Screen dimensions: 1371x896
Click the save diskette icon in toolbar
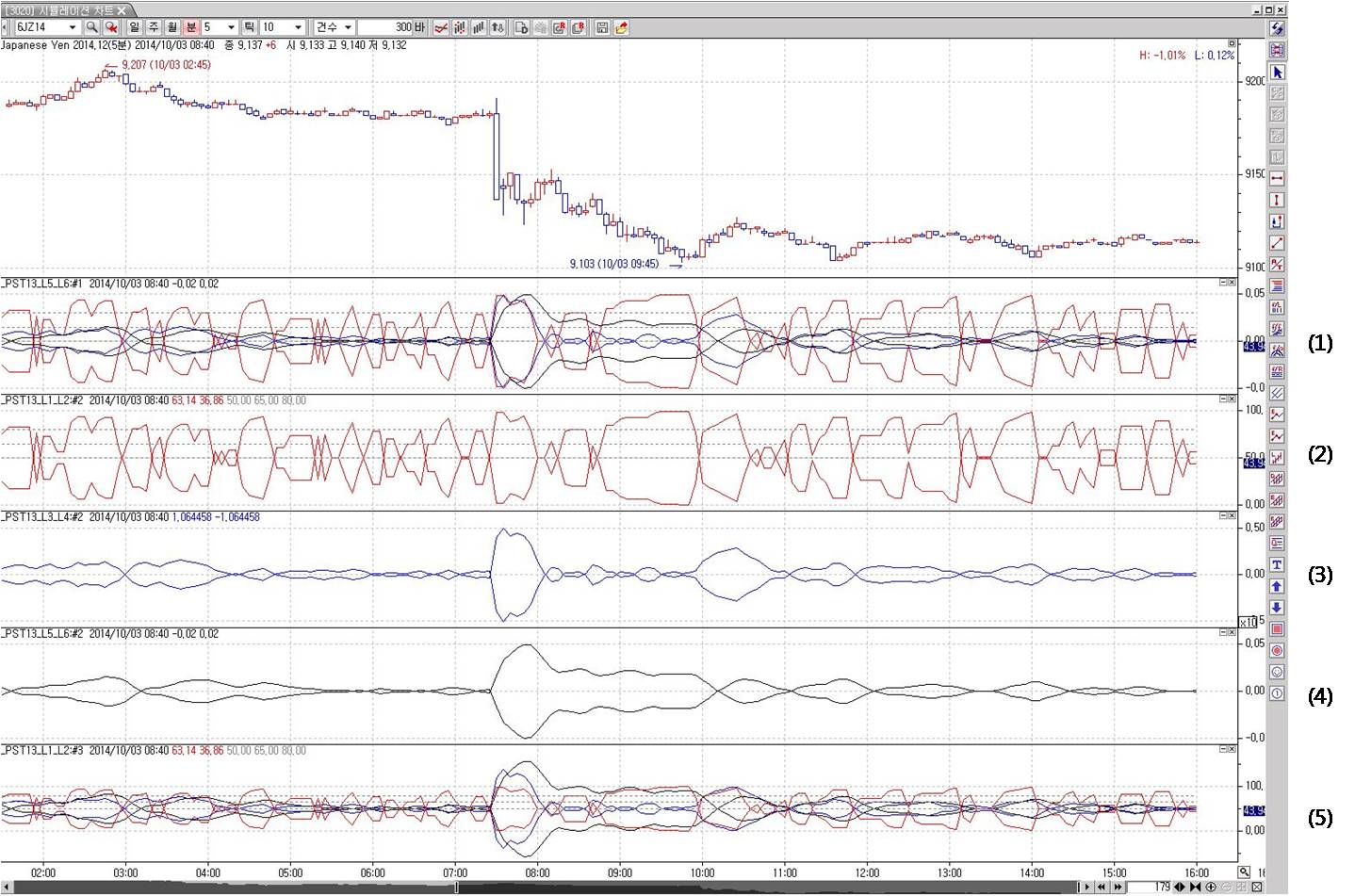coord(602,27)
